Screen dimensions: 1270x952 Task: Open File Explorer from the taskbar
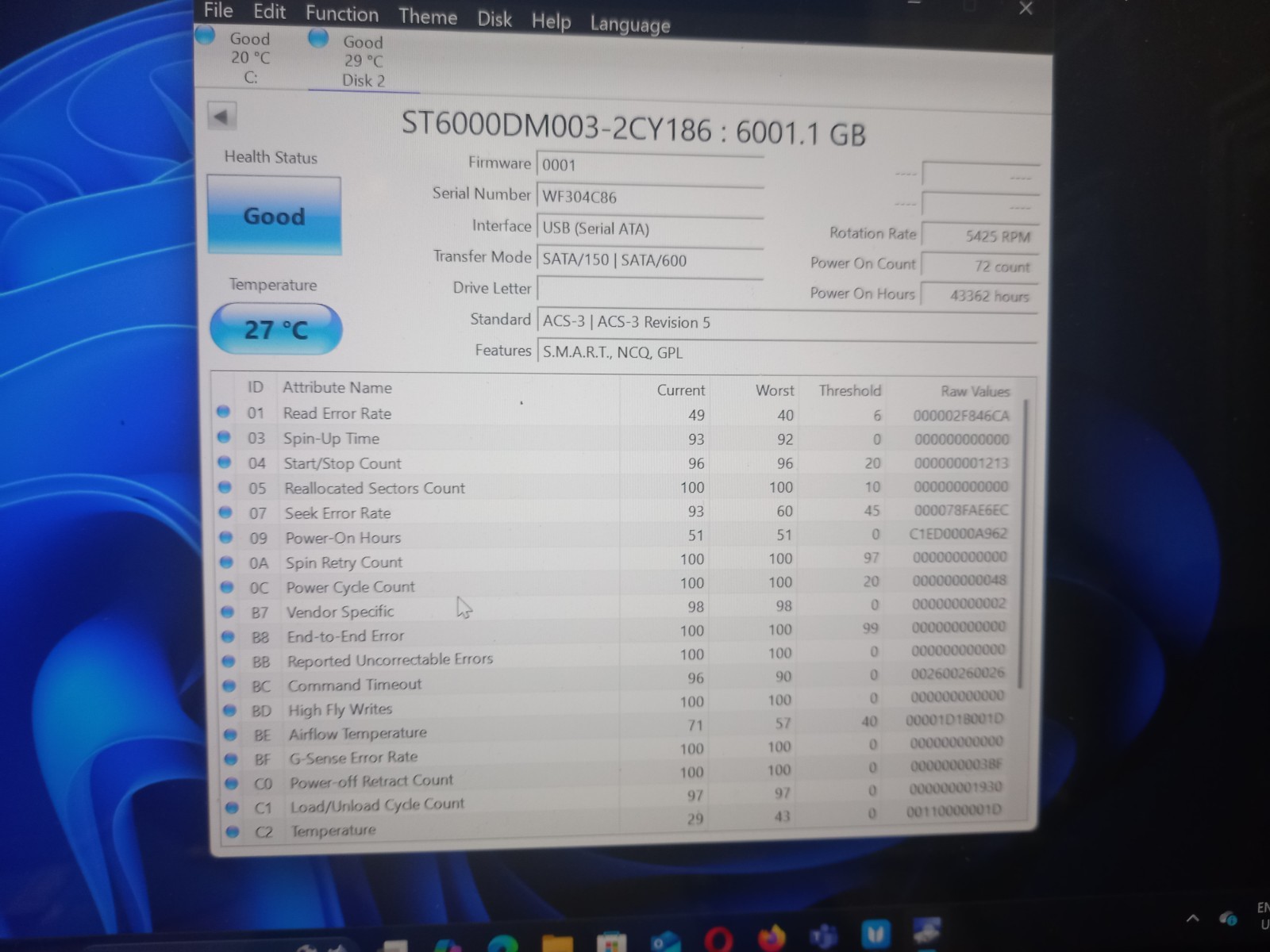coord(558,942)
